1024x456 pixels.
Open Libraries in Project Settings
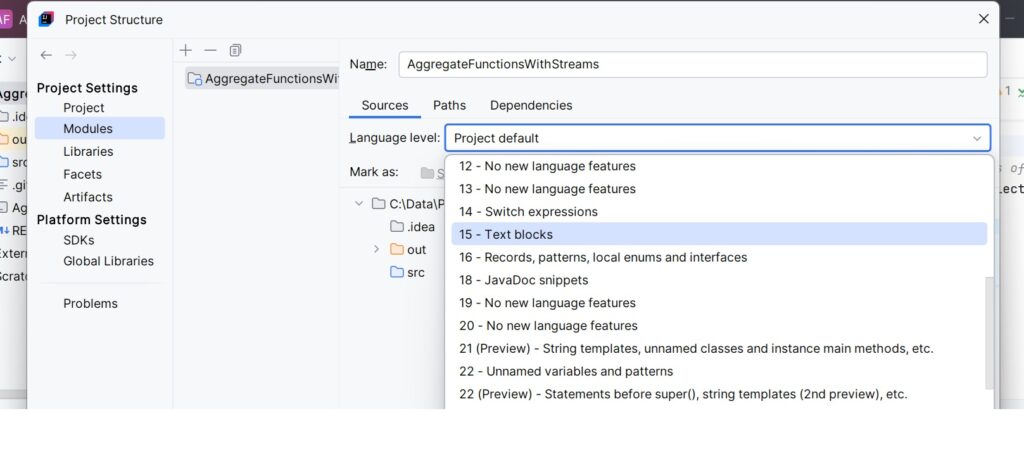click(88, 152)
